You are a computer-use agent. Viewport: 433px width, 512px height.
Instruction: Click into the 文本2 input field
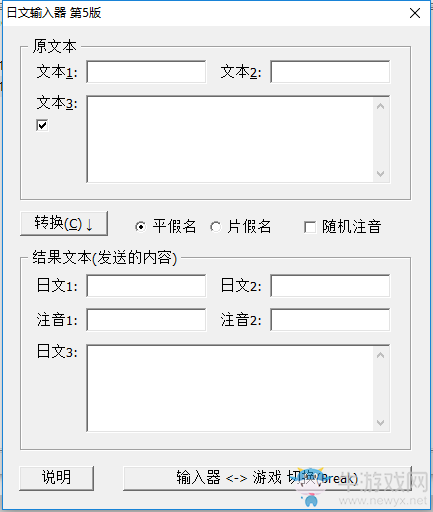330,72
